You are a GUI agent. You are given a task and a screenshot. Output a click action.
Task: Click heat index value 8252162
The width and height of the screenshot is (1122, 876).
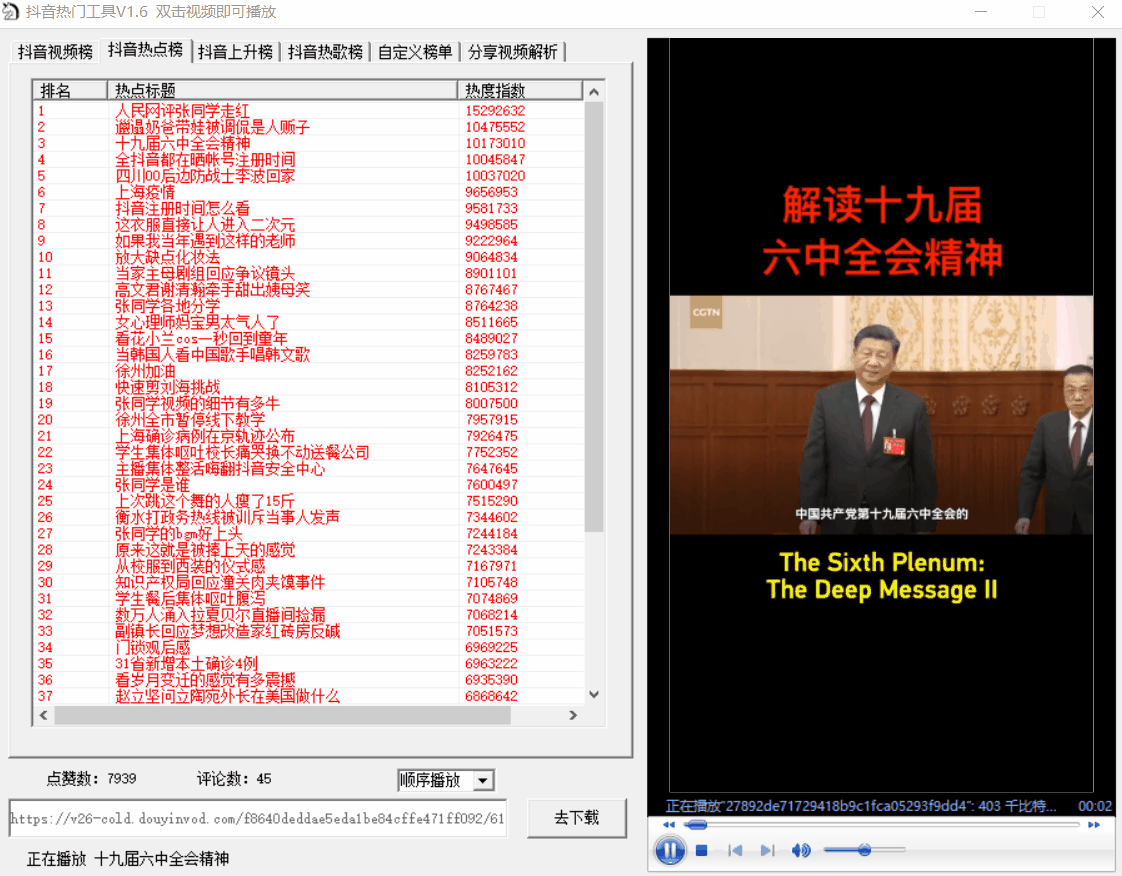492,371
